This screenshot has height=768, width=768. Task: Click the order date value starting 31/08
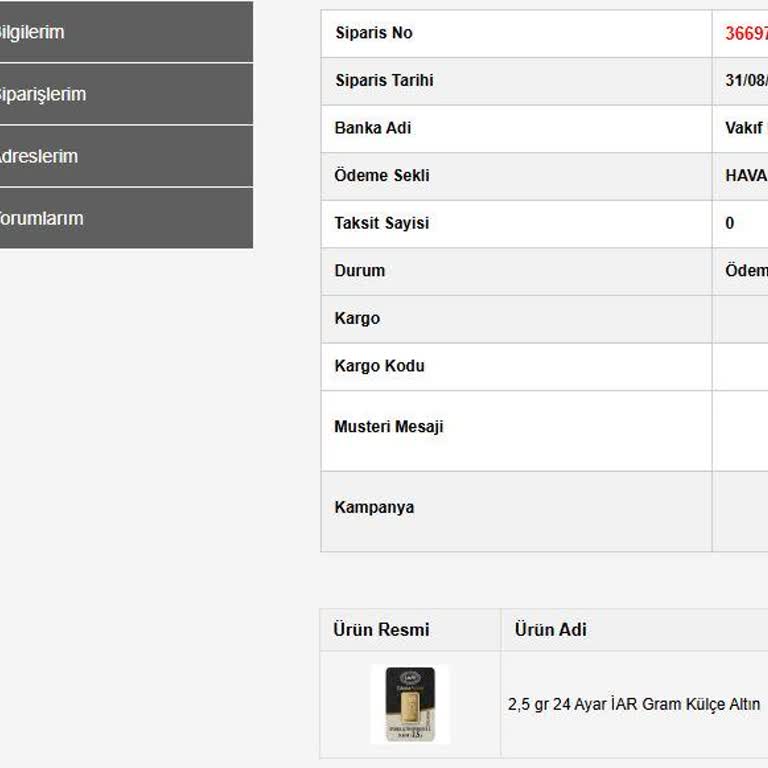746,80
